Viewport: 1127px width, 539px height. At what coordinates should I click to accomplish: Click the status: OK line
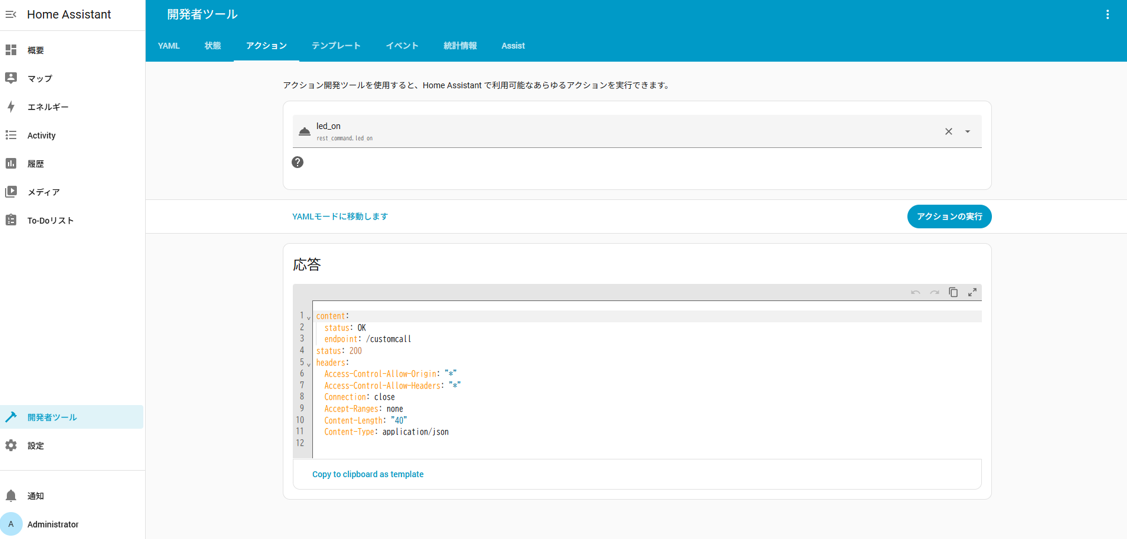click(x=345, y=328)
